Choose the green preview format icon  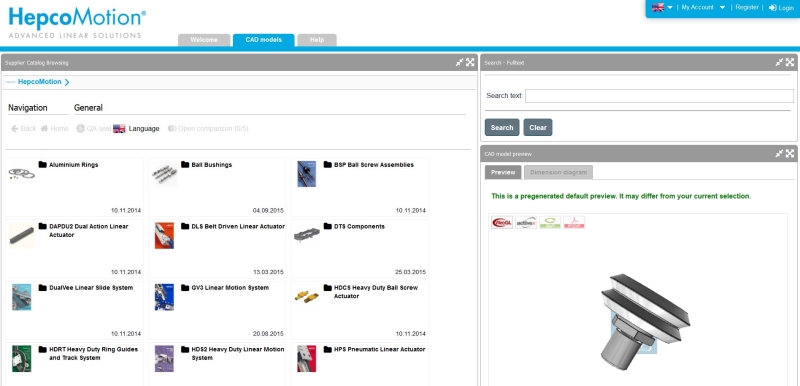(550, 222)
